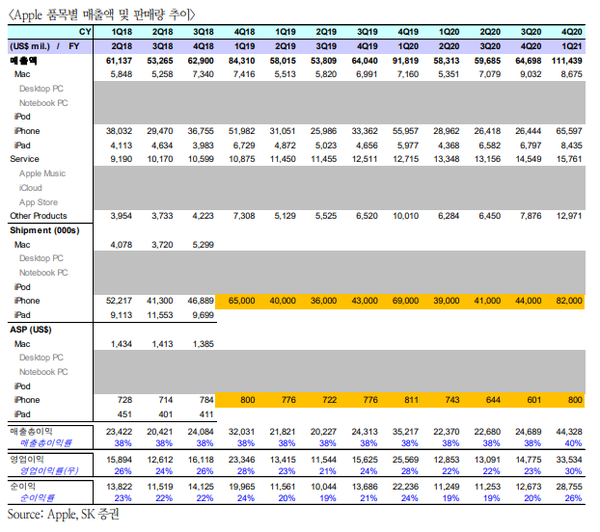Image resolution: width=600 pixels, height=532 pixels.
Task: Select the 순이익 value 28,755
Action: [x=571, y=484]
